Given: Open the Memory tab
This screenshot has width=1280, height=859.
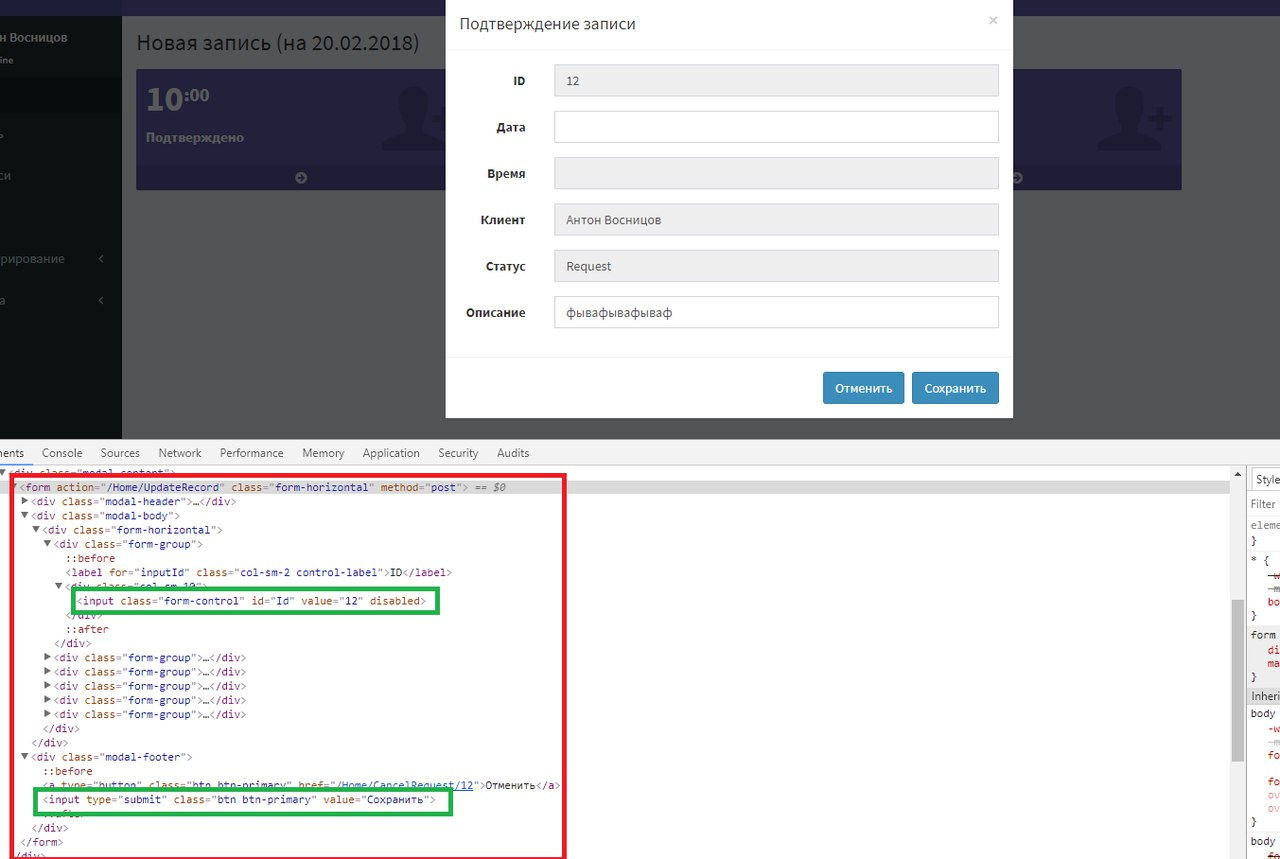Looking at the screenshot, I should tap(323, 453).
